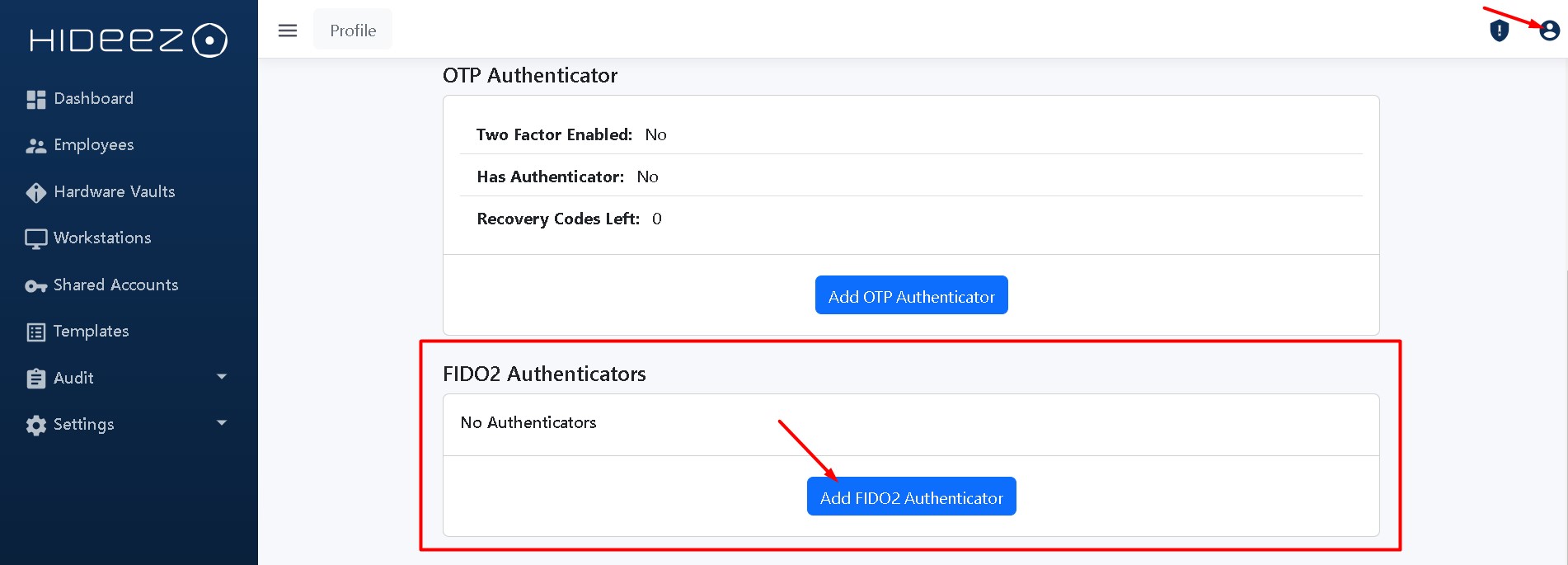Select Shared Accounts in sidebar
The image size is (1568, 565).
pyautogui.click(x=116, y=285)
